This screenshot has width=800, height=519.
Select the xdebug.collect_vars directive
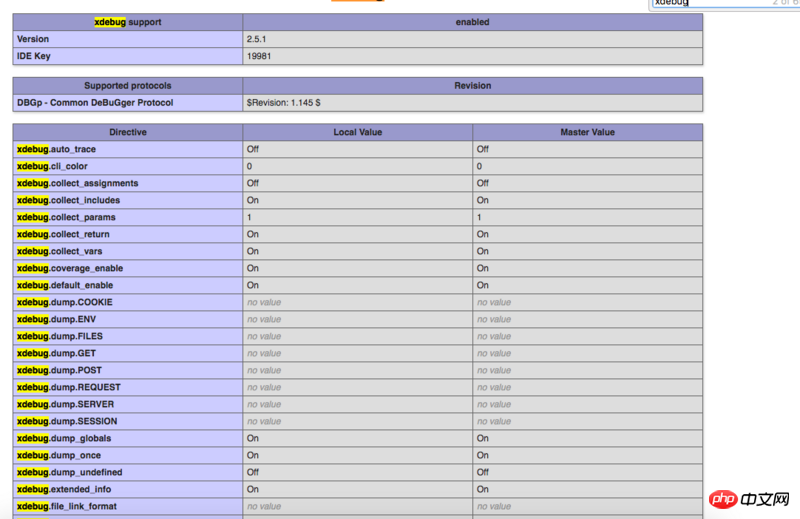click(128, 251)
